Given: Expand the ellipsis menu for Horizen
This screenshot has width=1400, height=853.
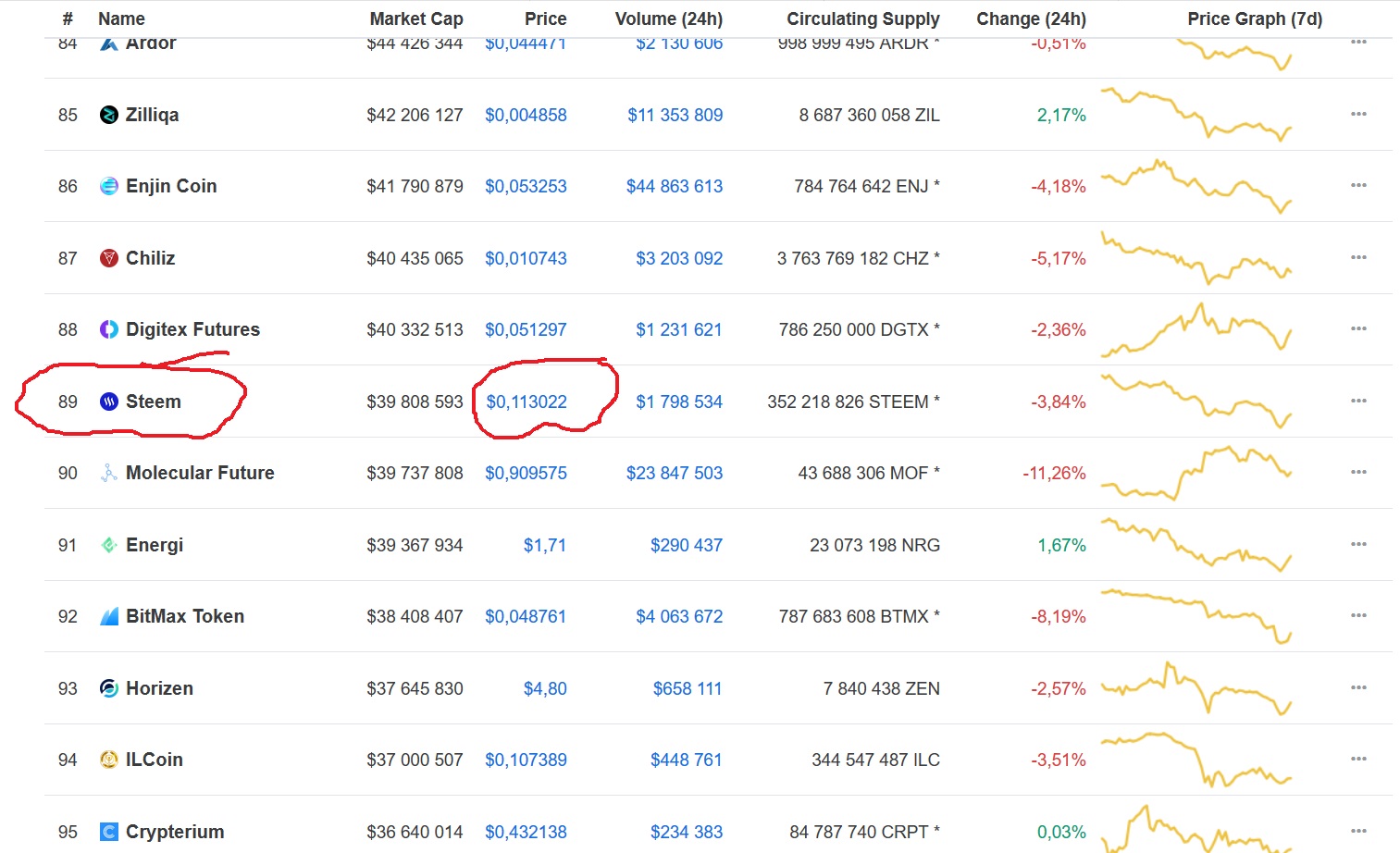Looking at the screenshot, I should click(x=1357, y=687).
